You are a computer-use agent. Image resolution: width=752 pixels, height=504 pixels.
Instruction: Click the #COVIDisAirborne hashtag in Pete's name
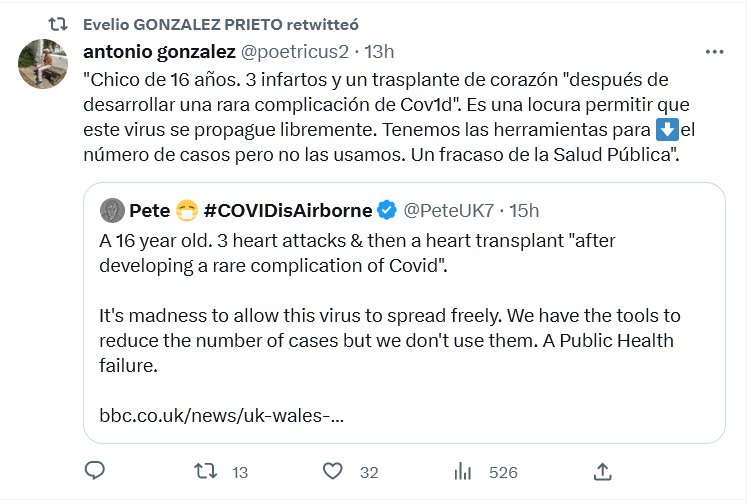[x=287, y=210]
